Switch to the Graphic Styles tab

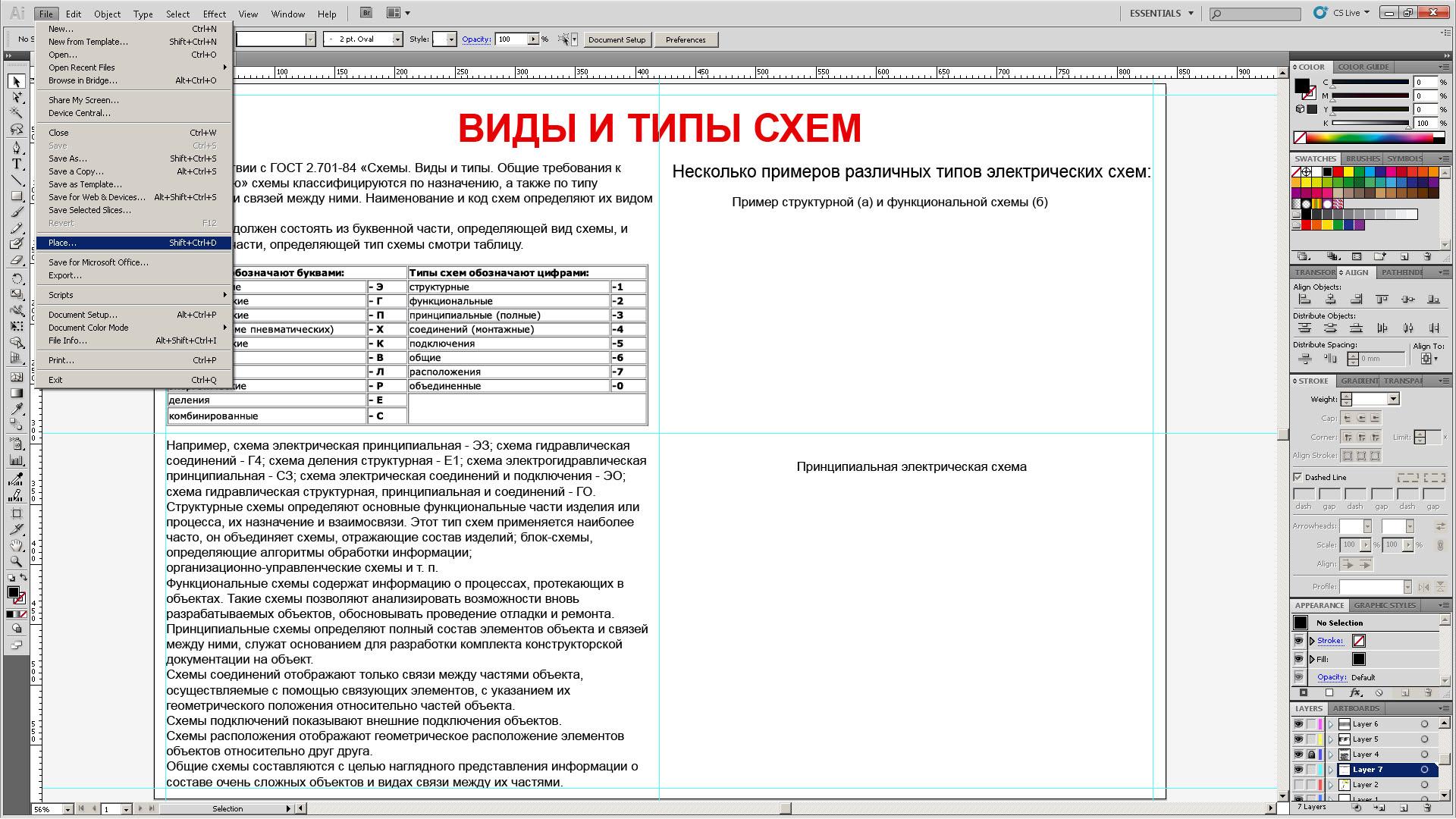(x=1385, y=605)
